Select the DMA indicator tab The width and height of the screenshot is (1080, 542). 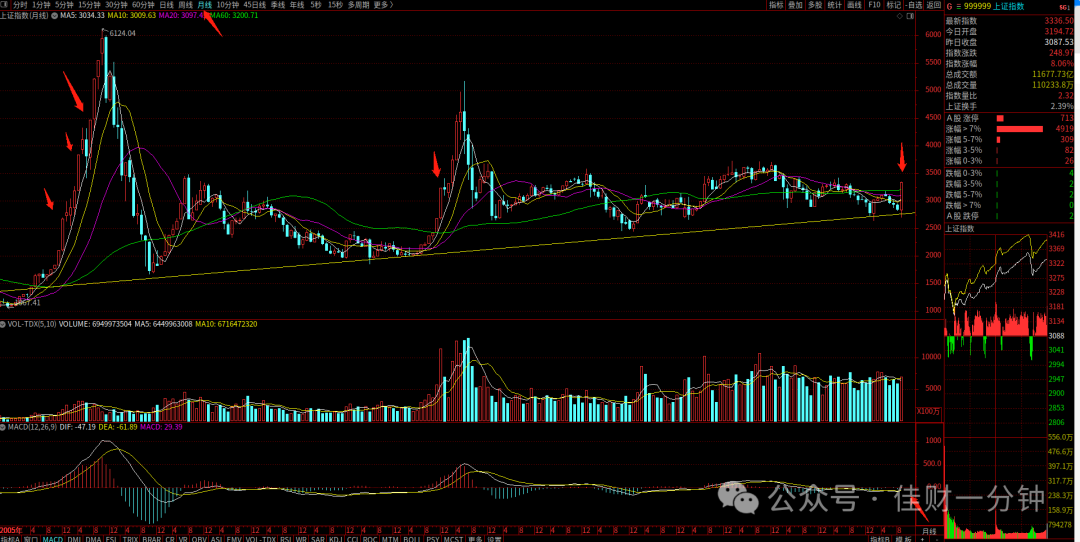93,538
